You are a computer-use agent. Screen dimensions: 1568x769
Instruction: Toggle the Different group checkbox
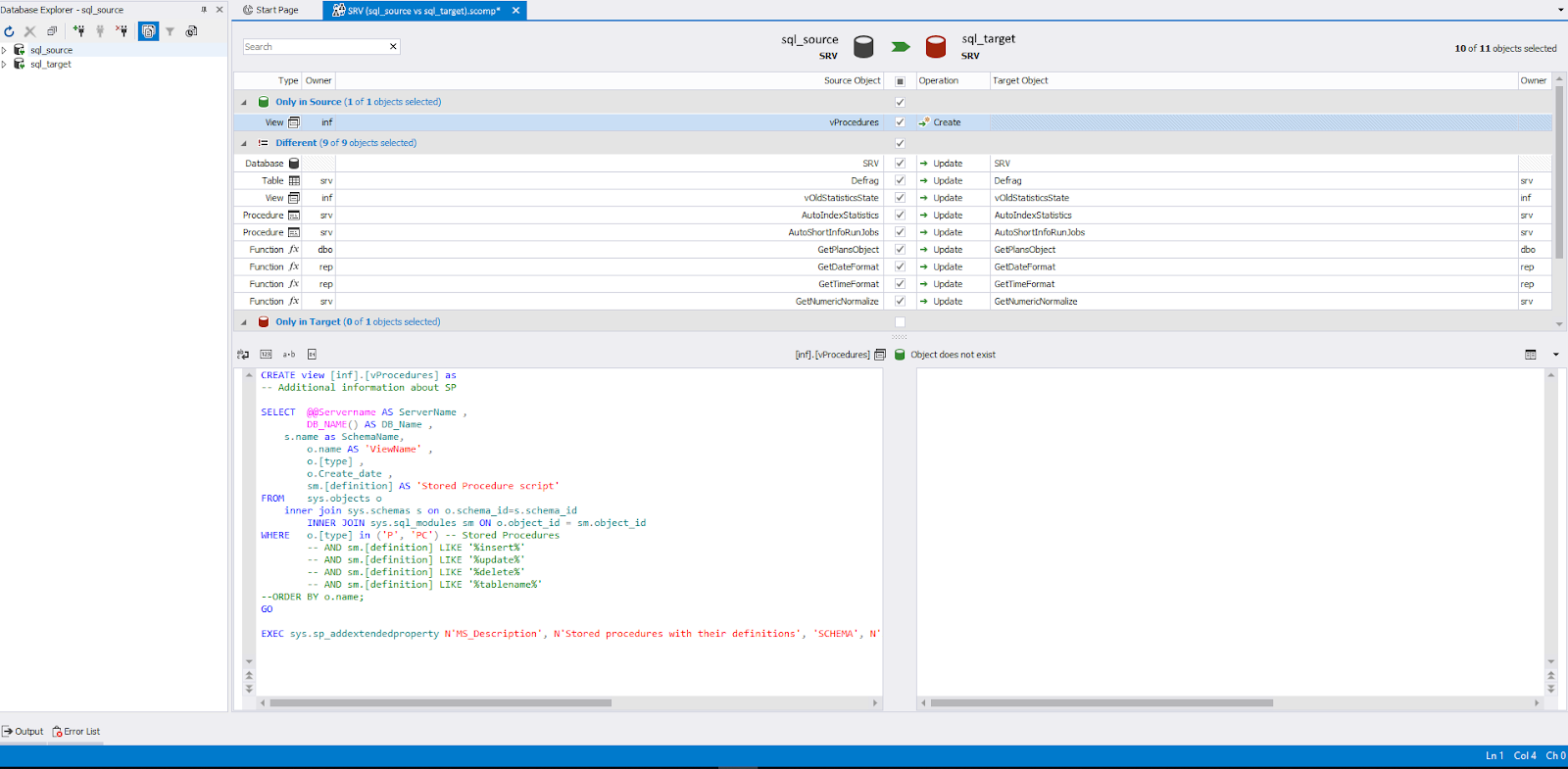click(900, 143)
